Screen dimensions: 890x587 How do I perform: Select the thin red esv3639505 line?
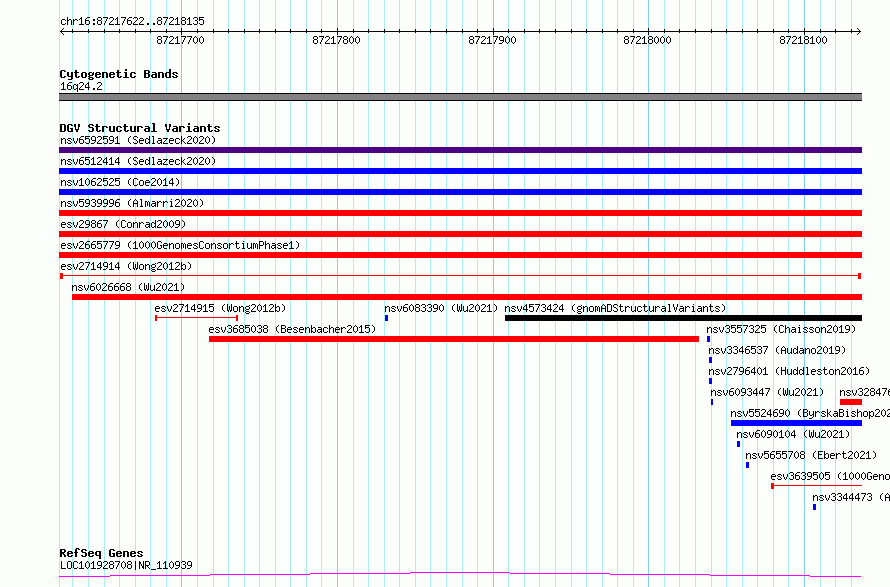816,486
